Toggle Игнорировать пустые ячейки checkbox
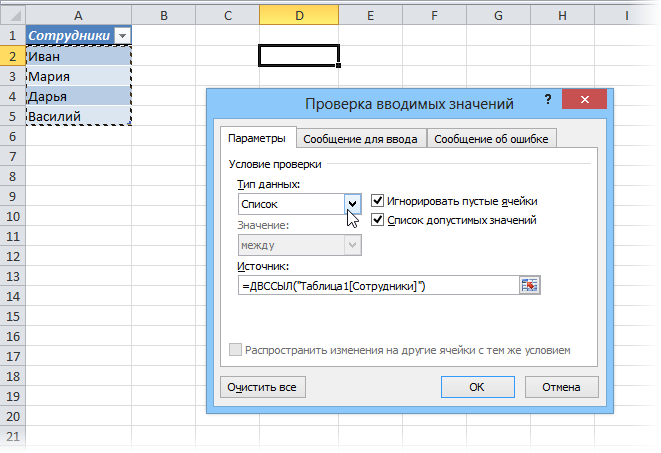Screen dimensions: 661x453 click(377, 201)
